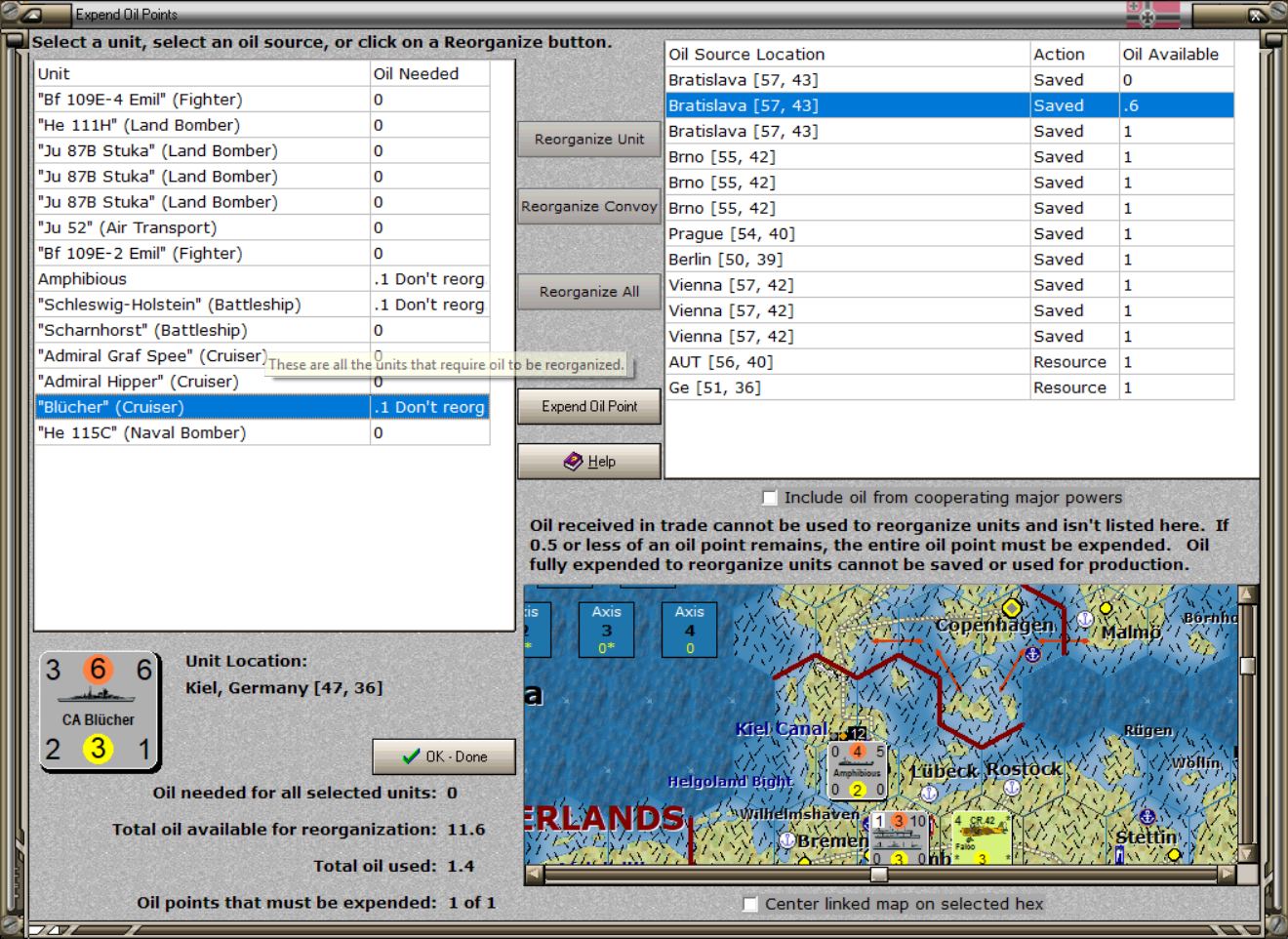Click the Expend Oil Point button
The width and height of the screenshot is (1288, 939).
tap(589, 407)
